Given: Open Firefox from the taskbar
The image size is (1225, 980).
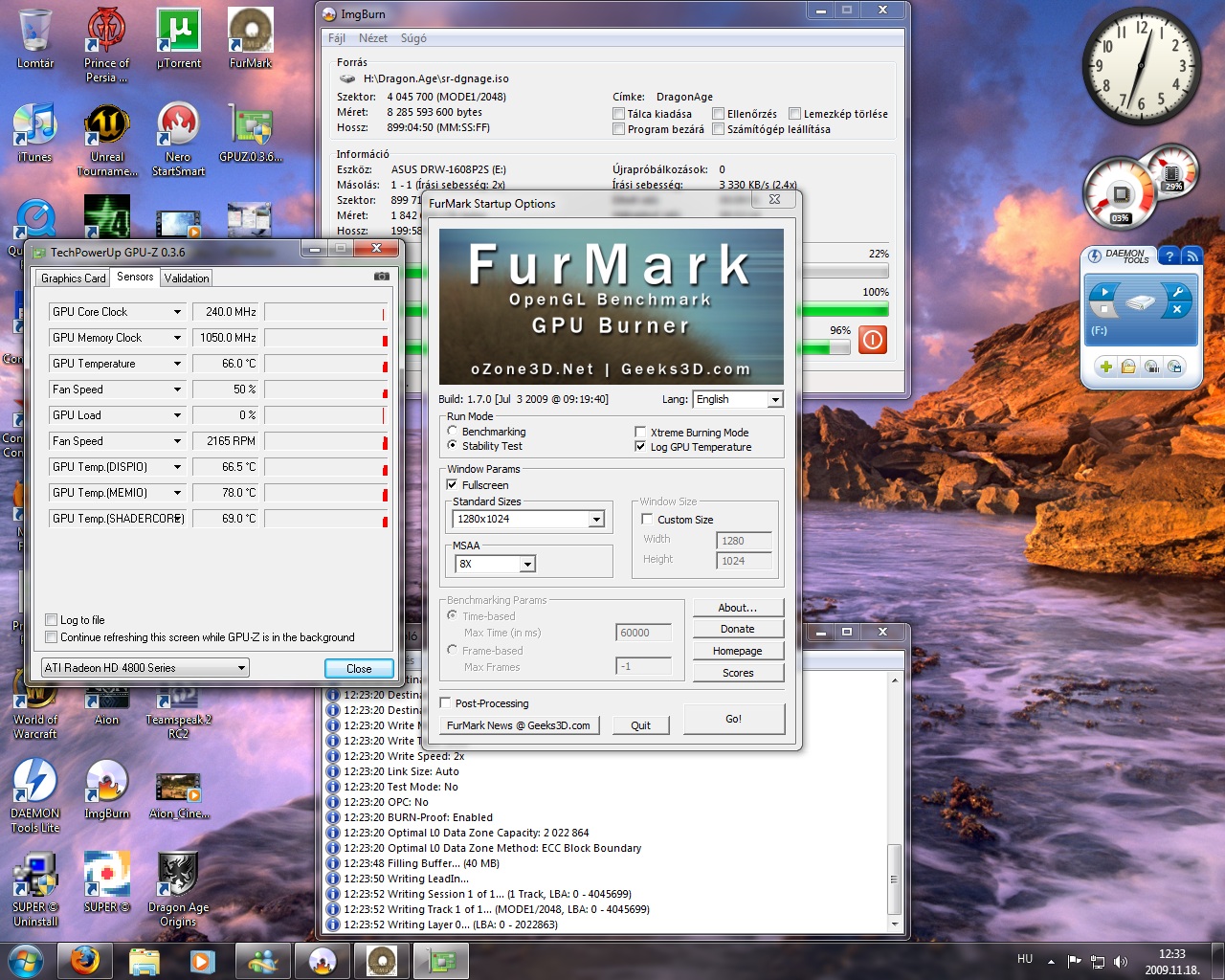Looking at the screenshot, I should coord(84,960).
